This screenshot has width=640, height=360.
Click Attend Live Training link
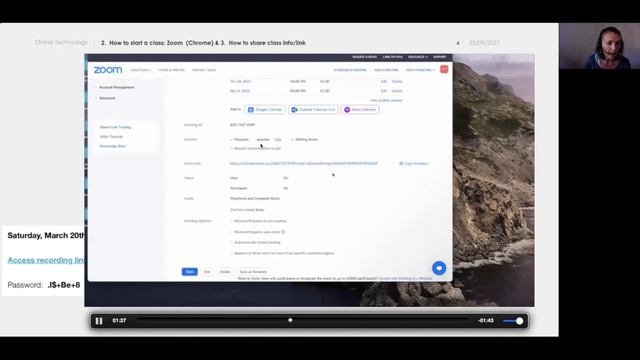[115, 127]
